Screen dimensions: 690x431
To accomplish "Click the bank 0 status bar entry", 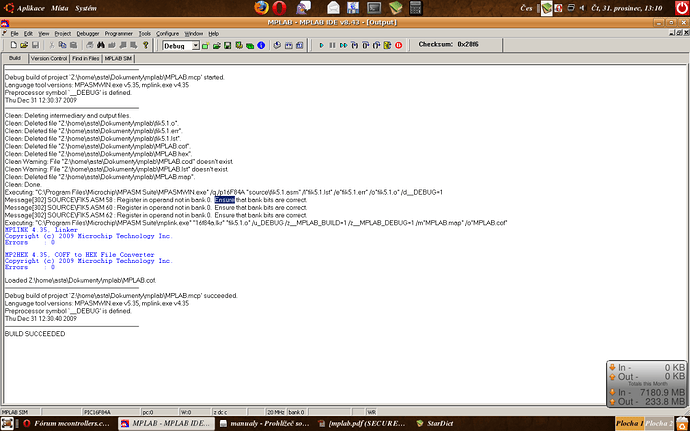I will (x=297, y=412).
